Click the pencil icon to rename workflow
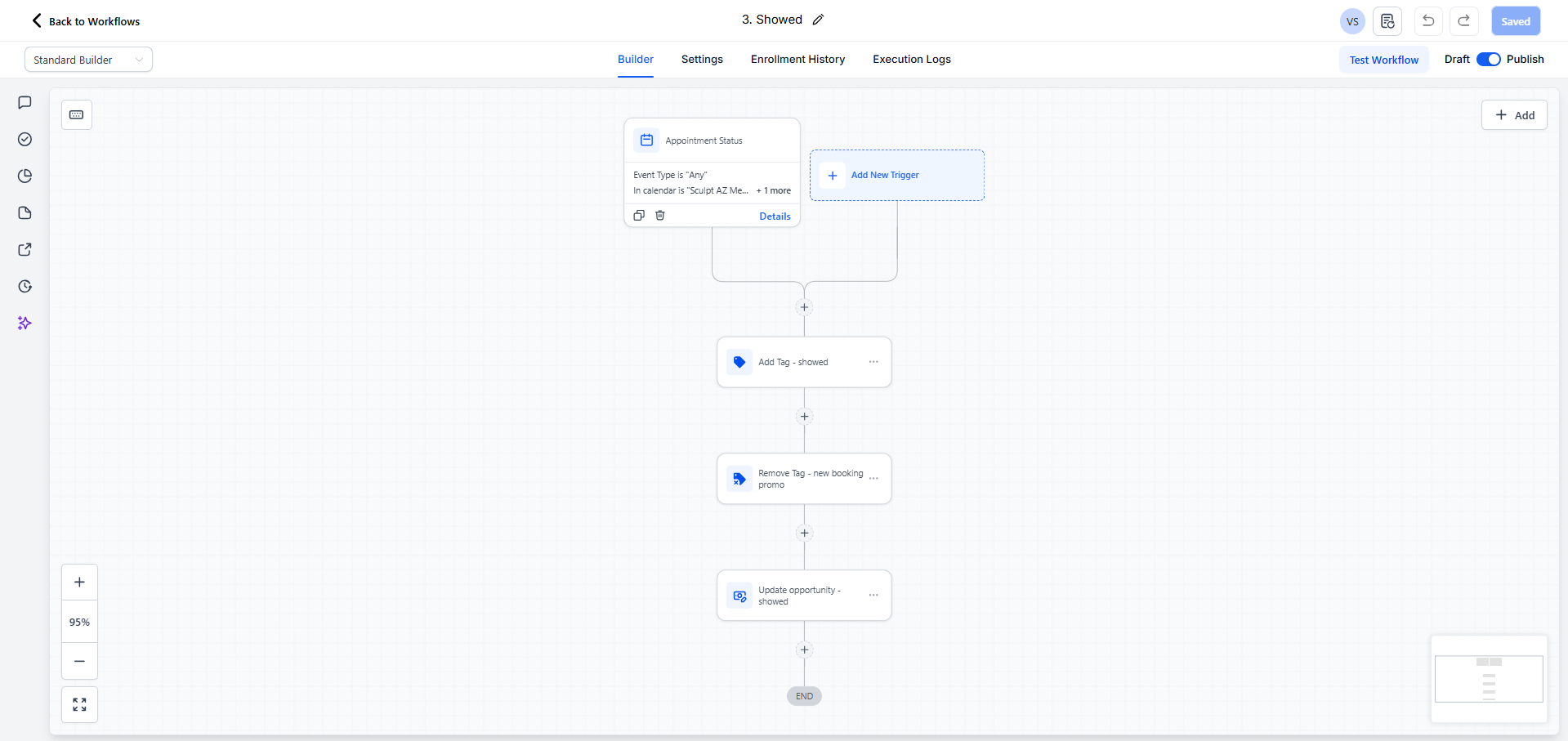 click(x=818, y=20)
